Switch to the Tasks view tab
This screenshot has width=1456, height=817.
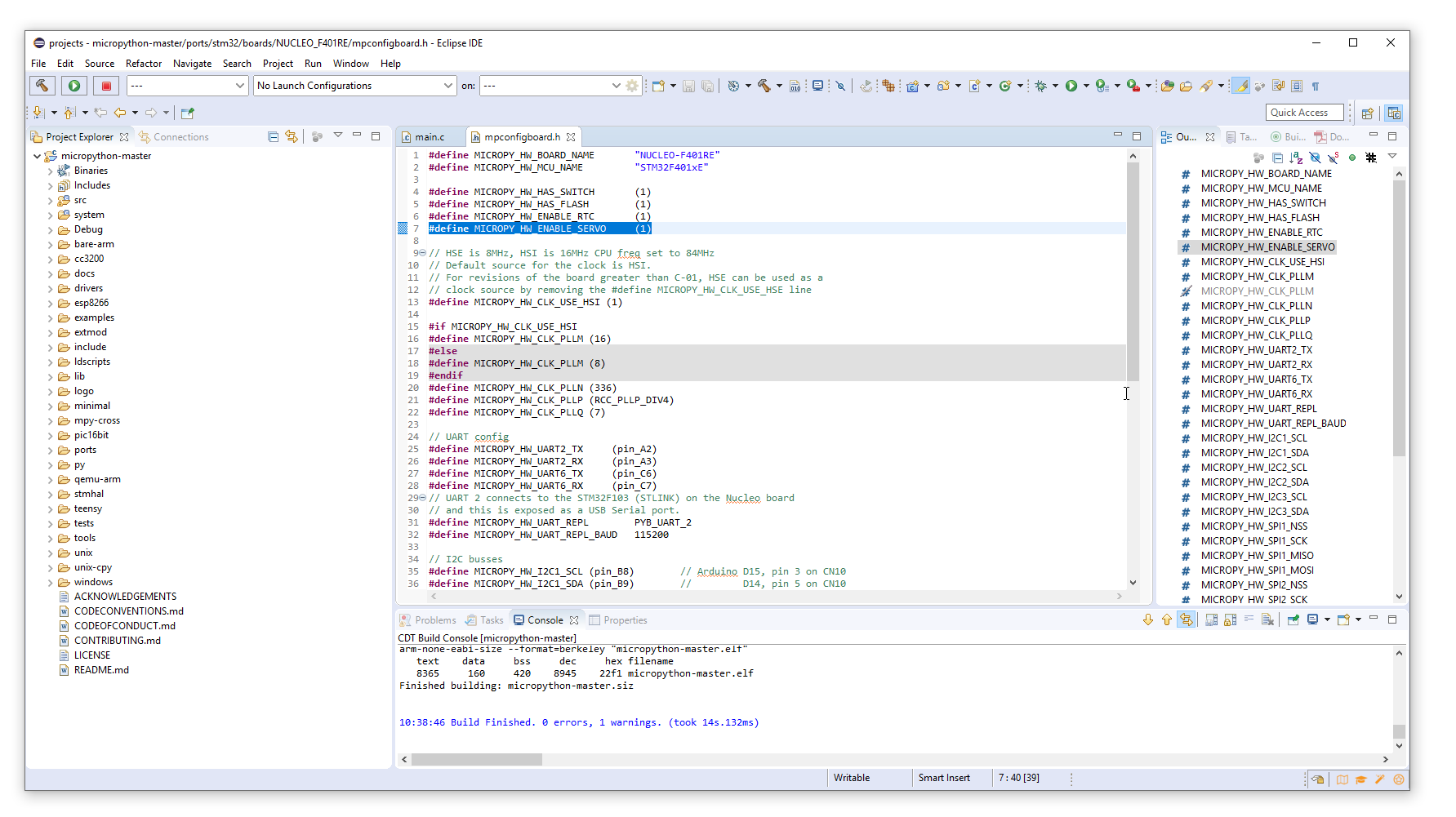coord(485,620)
